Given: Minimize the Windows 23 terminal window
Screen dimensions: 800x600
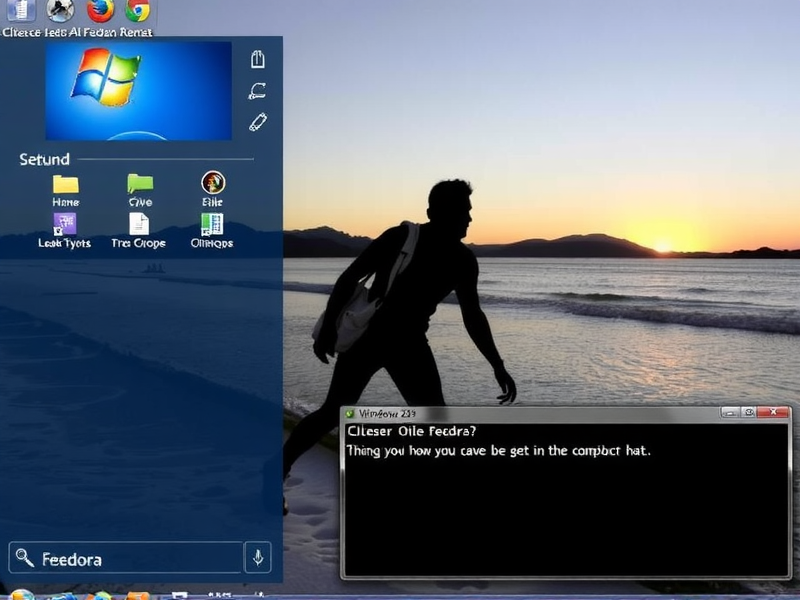Looking at the screenshot, I should click(728, 411).
